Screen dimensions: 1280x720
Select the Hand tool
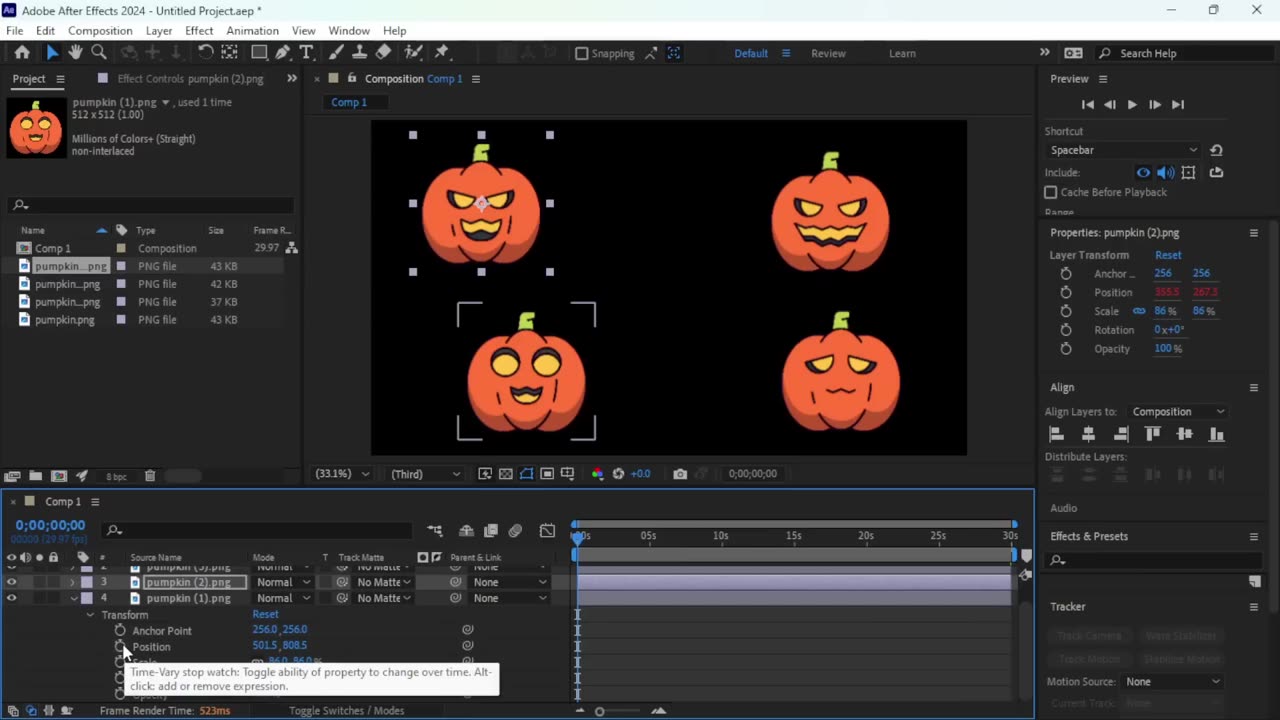(75, 53)
